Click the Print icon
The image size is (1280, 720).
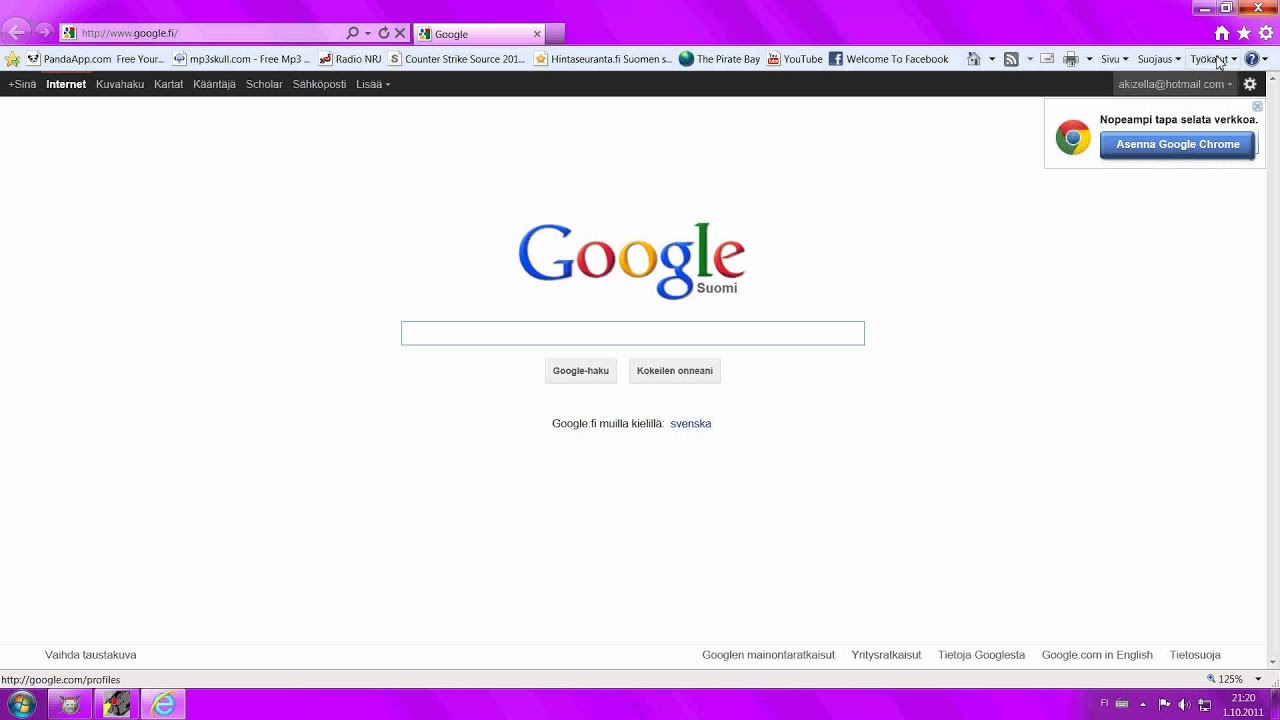click(1071, 59)
